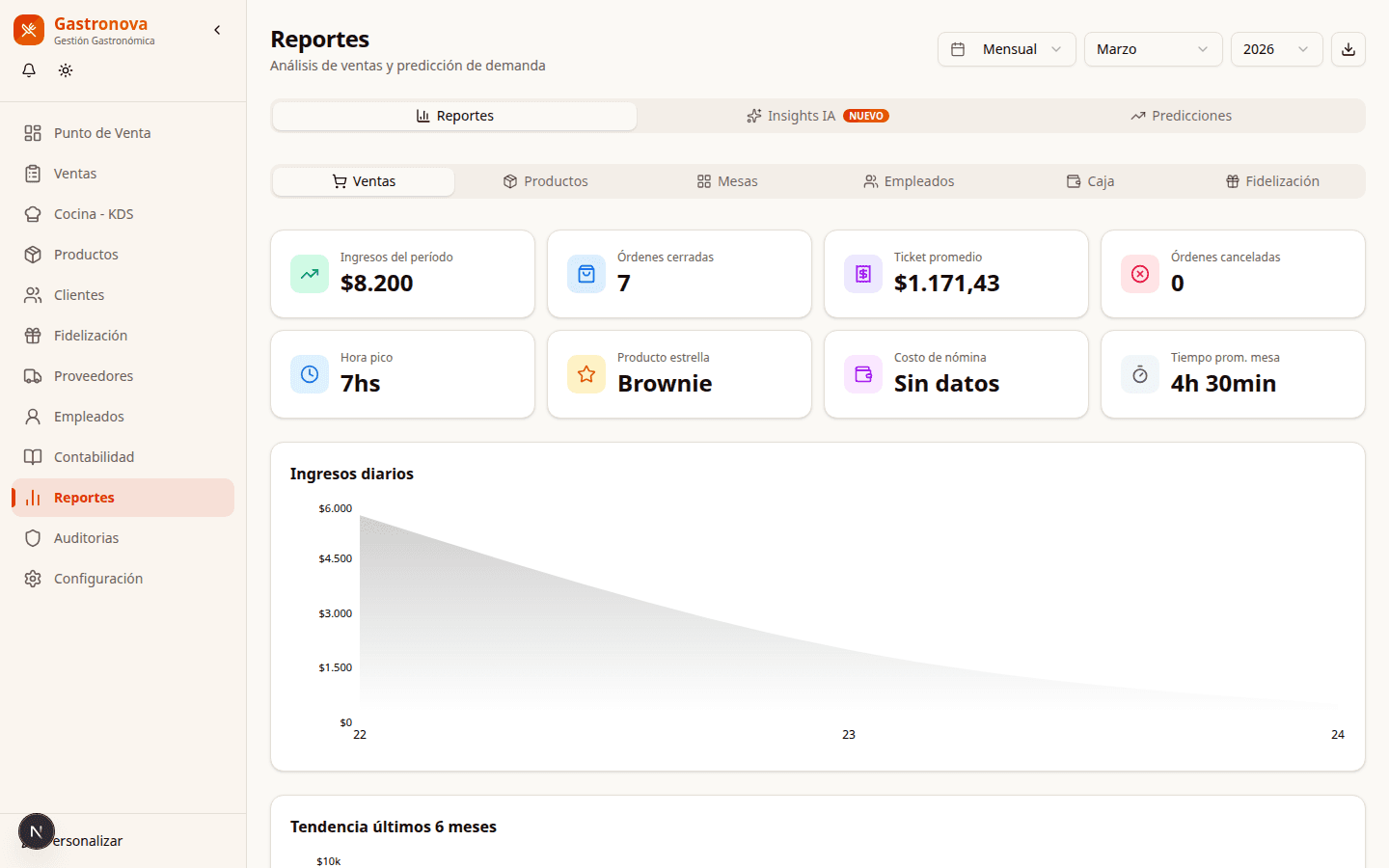Viewport: 1389px width, 868px height.
Task: Click the Costo de nómina wallet icon
Action: click(x=863, y=374)
